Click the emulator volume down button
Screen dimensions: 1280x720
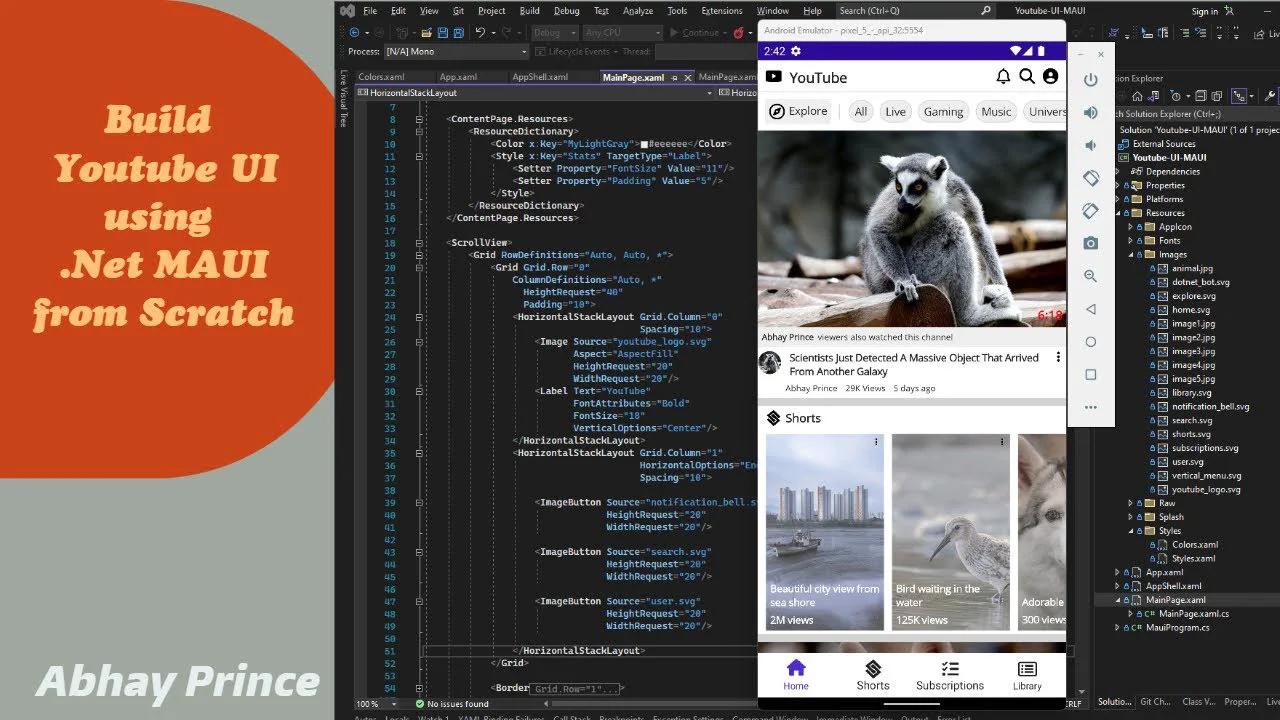(x=1091, y=145)
